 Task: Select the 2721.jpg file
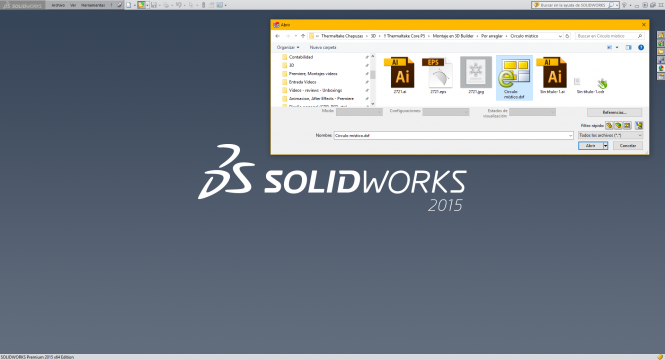pyautogui.click(x=476, y=75)
